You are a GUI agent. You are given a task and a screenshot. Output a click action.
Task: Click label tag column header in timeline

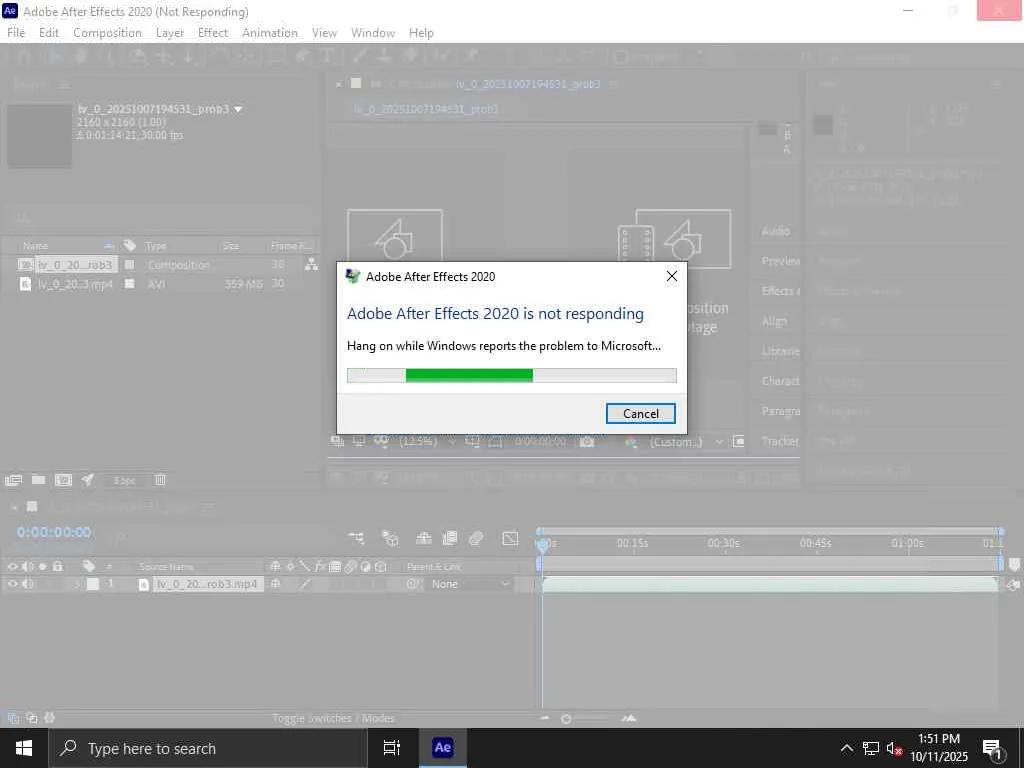[89, 566]
